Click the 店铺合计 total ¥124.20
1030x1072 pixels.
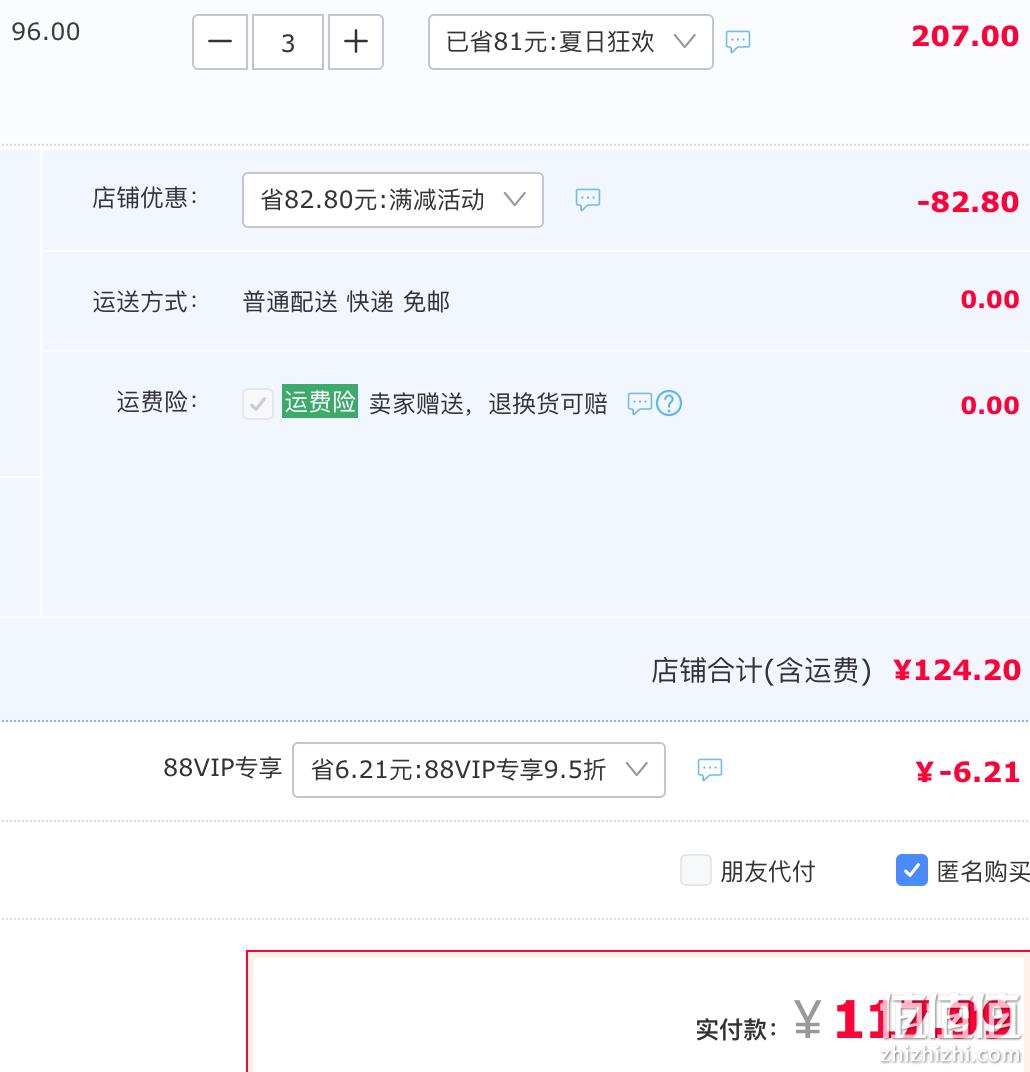[957, 670]
